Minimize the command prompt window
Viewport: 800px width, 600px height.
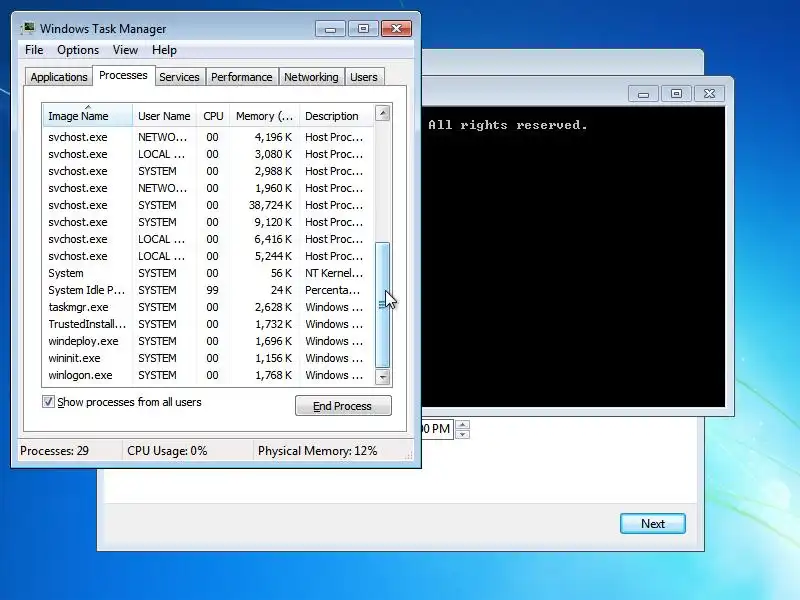643,94
